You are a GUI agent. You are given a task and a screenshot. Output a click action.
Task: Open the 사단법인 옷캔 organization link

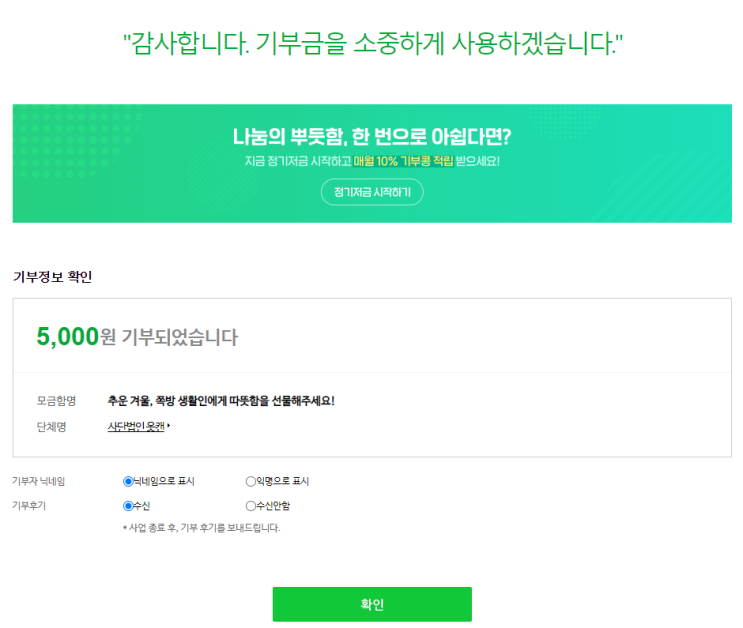(136, 427)
